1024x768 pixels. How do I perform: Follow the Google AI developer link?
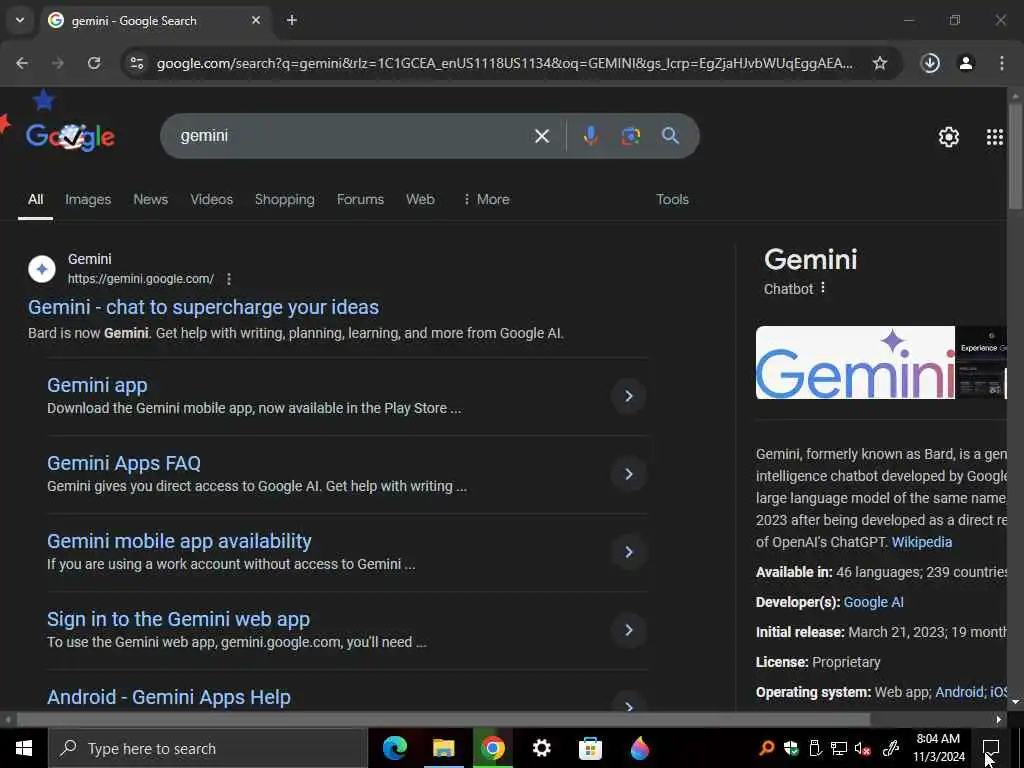(873, 602)
